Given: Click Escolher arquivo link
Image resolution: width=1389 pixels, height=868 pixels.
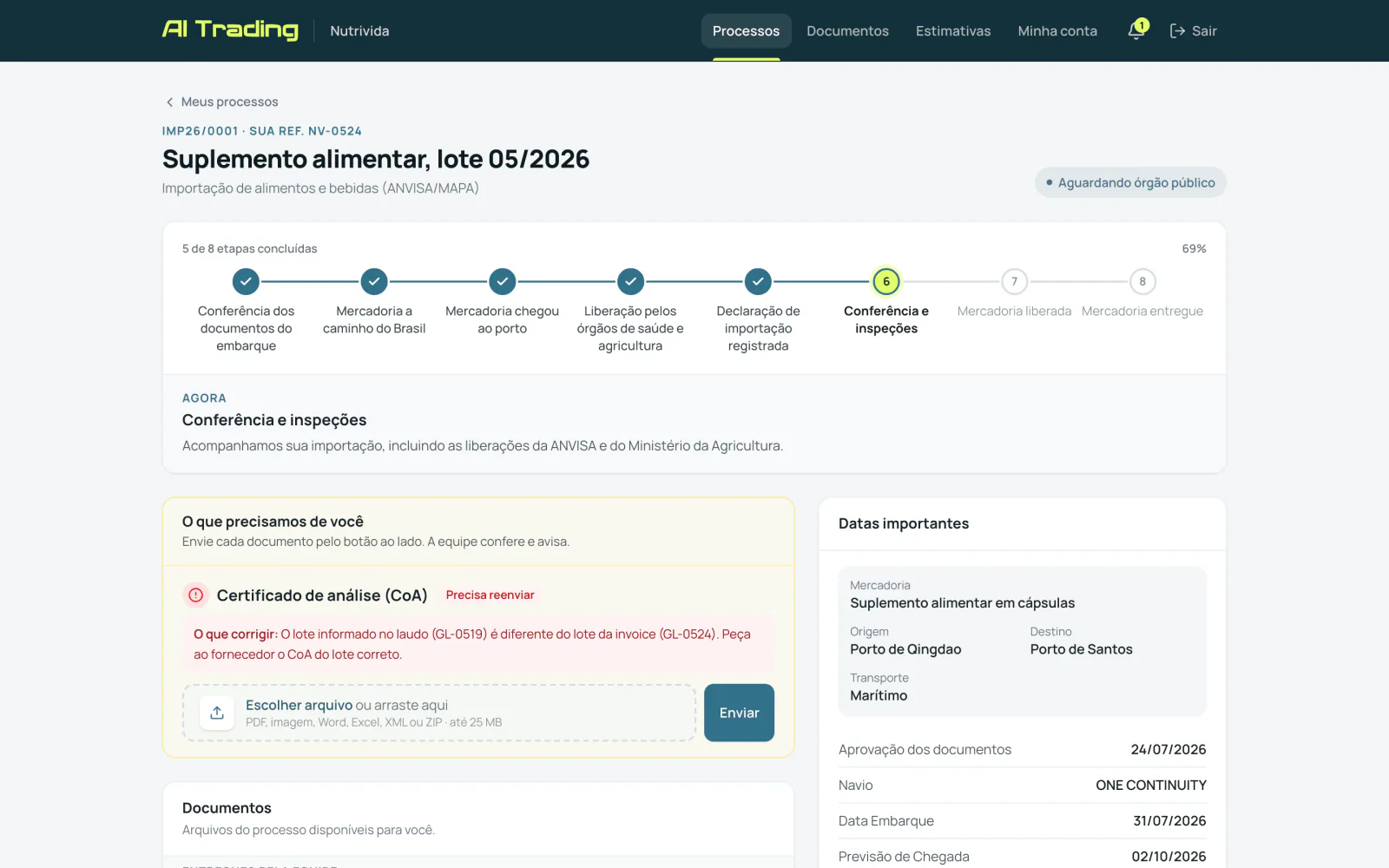Looking at the screenshot, I should [x=299, y=705].
